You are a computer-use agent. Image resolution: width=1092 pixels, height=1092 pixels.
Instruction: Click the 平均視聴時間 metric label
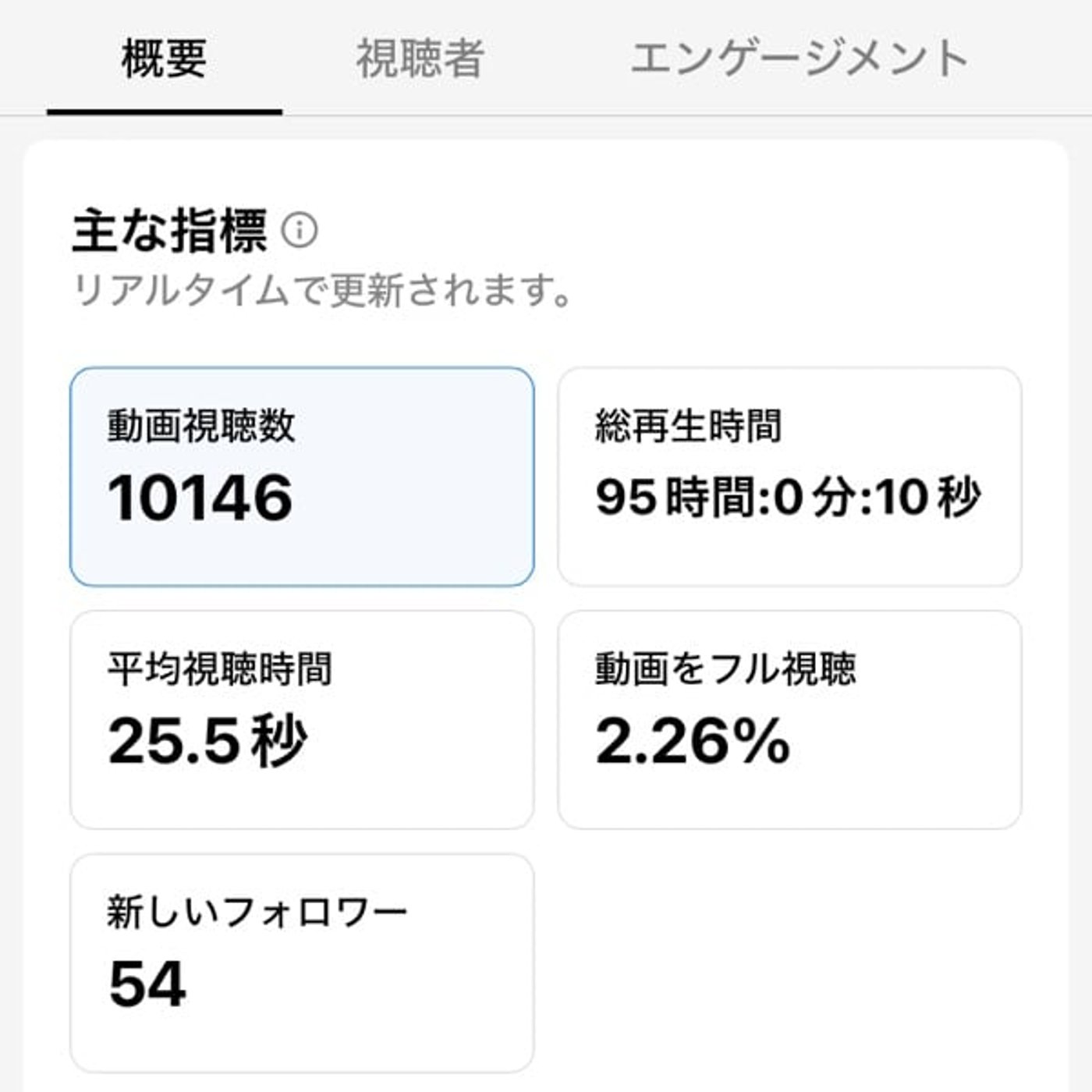click(x=220, y=669)
